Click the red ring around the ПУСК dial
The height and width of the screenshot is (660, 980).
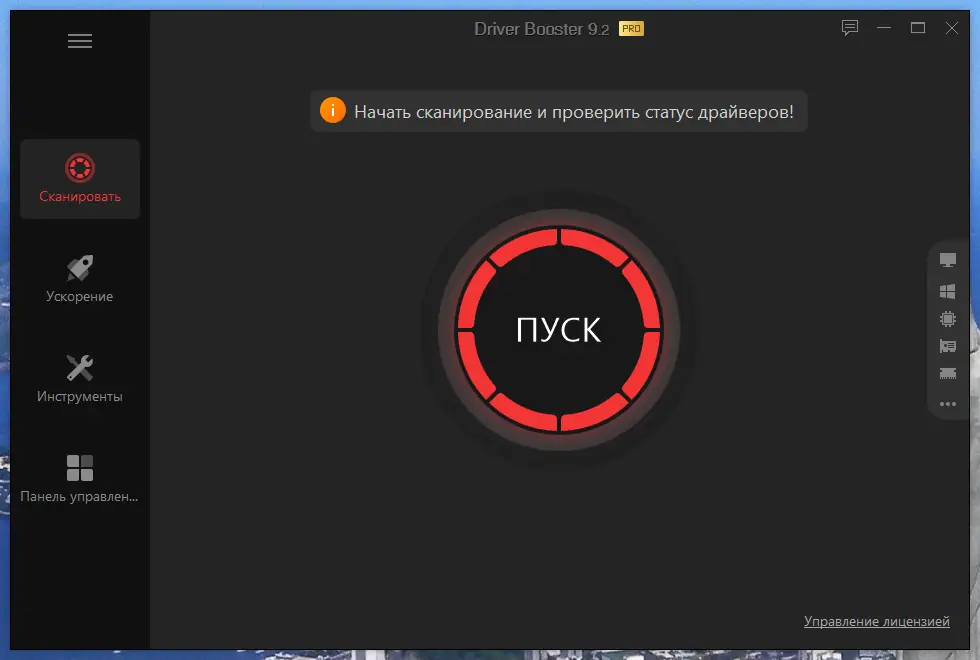click(x=561, y=240)
